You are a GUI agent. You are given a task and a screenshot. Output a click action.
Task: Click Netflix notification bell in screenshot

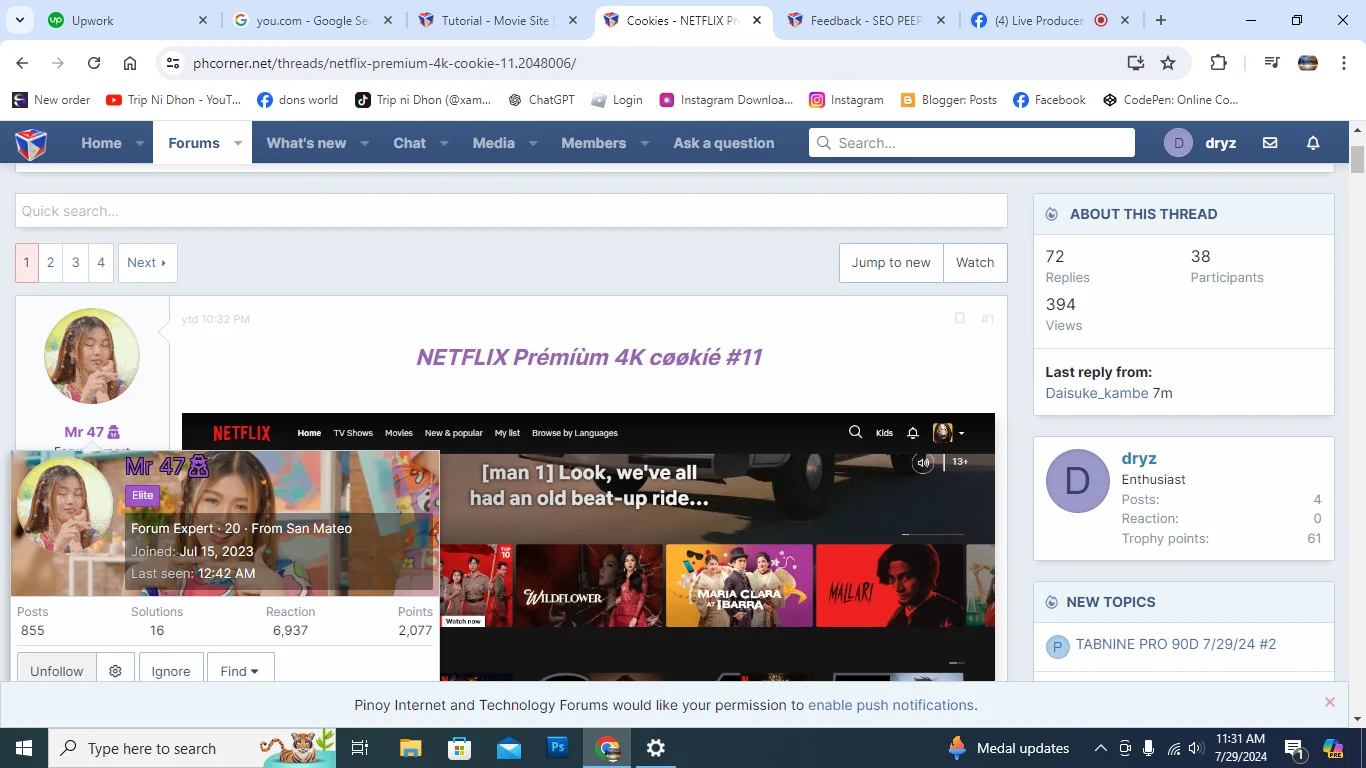point(912,433)
